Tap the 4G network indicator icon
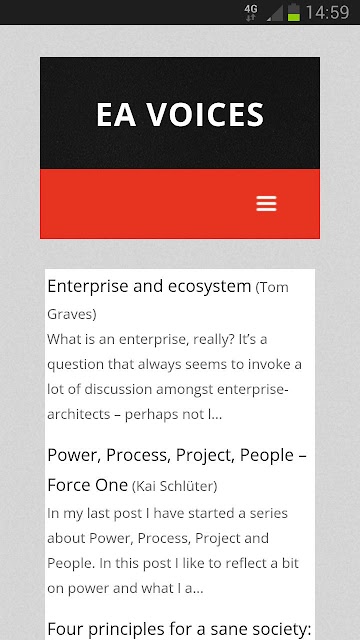Image resolution: width=360 pixels, height=640 pixels. [x=251, y=12]
